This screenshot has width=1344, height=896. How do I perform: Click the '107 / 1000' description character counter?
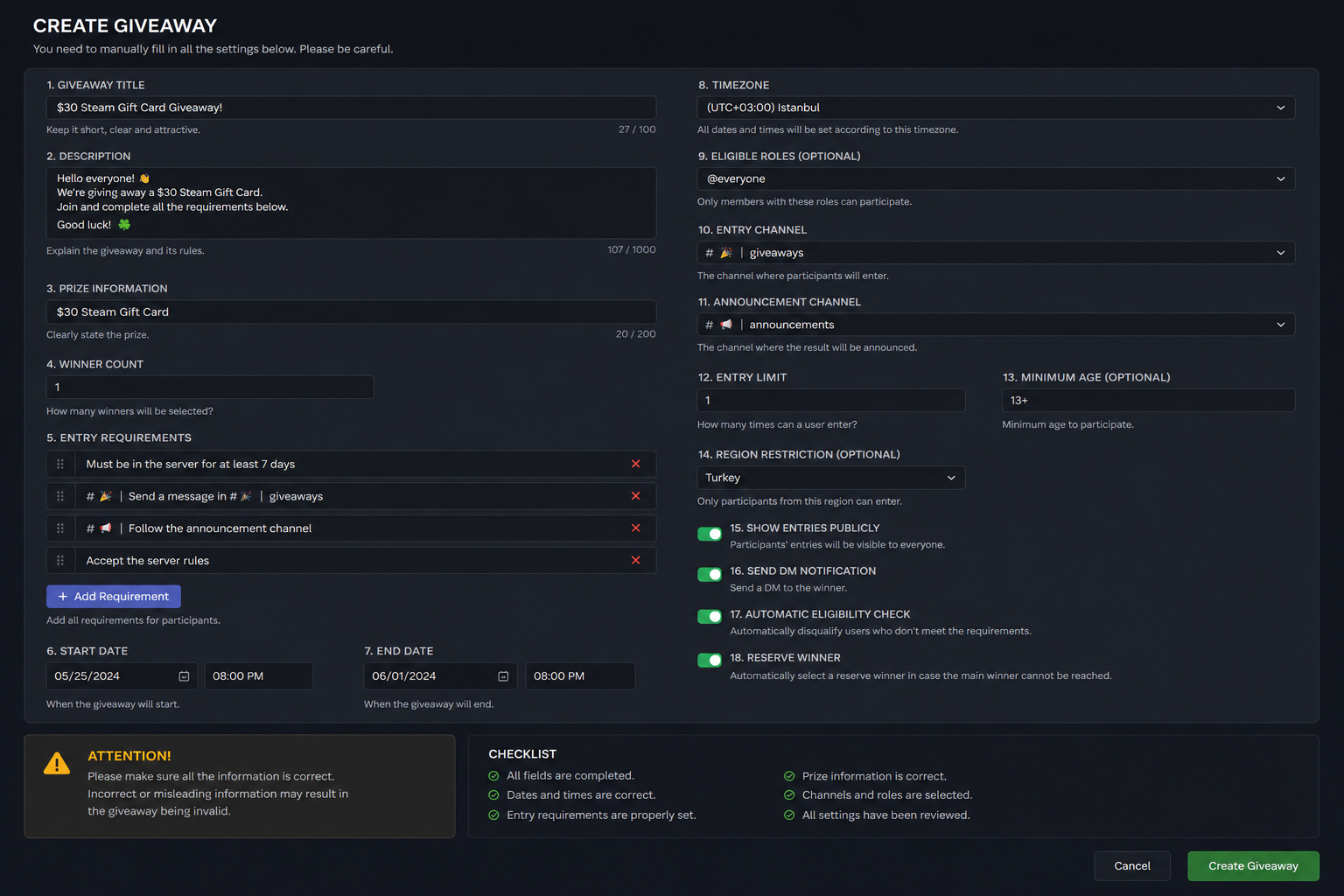coord(632,250)
